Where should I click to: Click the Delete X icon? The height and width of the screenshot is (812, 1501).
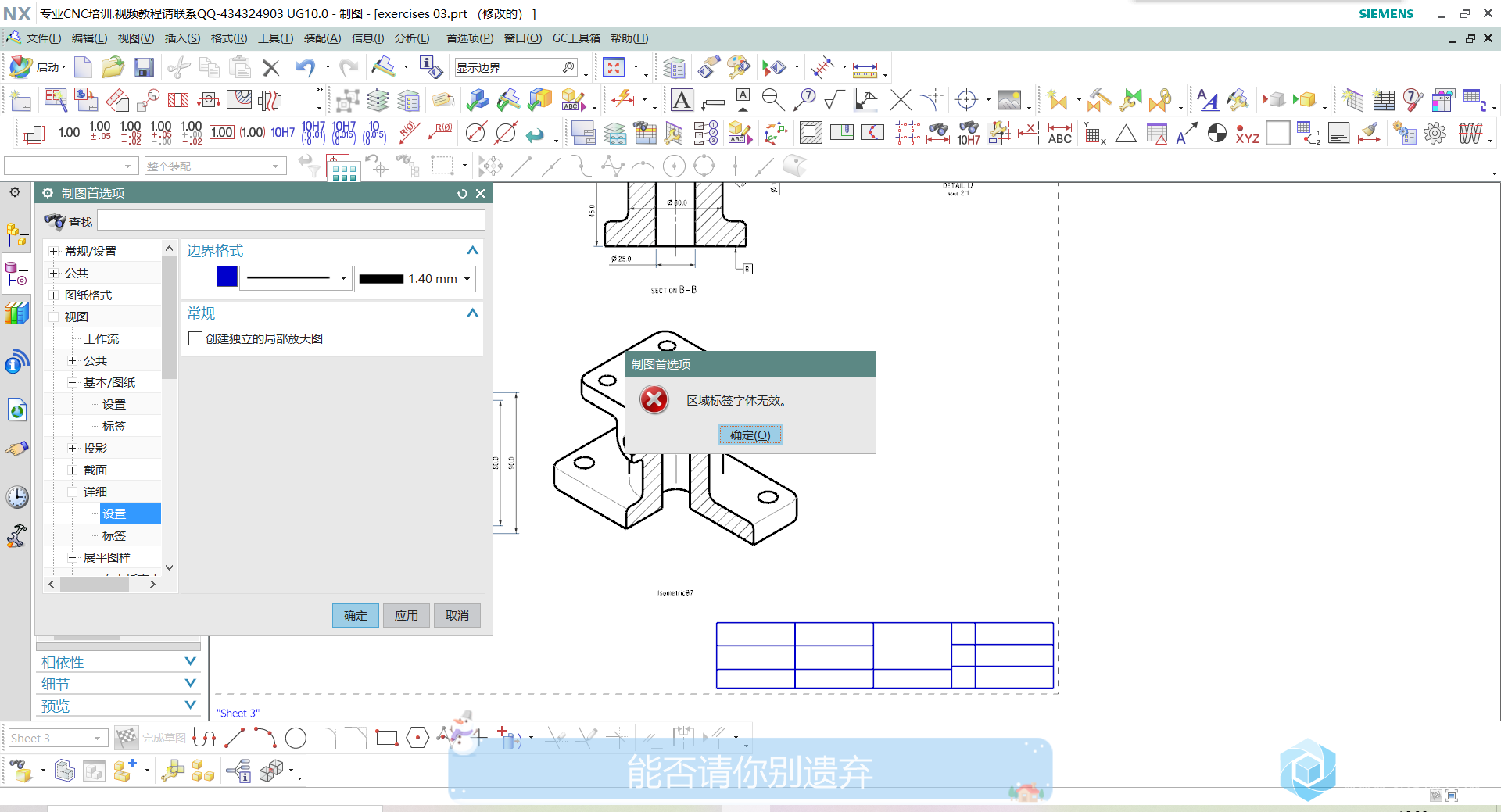[270, 68]
